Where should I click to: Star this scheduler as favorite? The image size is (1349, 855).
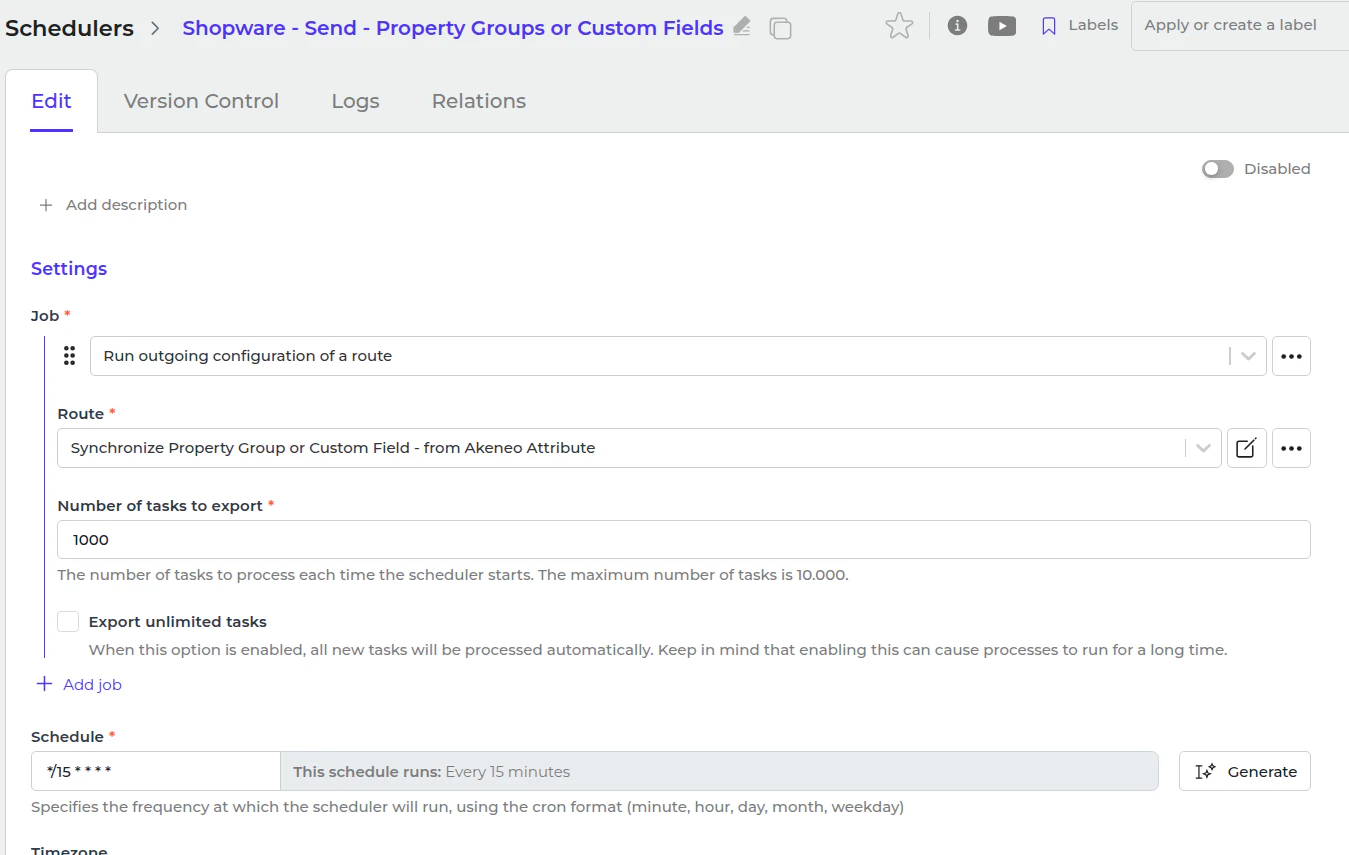click(899, 26)
